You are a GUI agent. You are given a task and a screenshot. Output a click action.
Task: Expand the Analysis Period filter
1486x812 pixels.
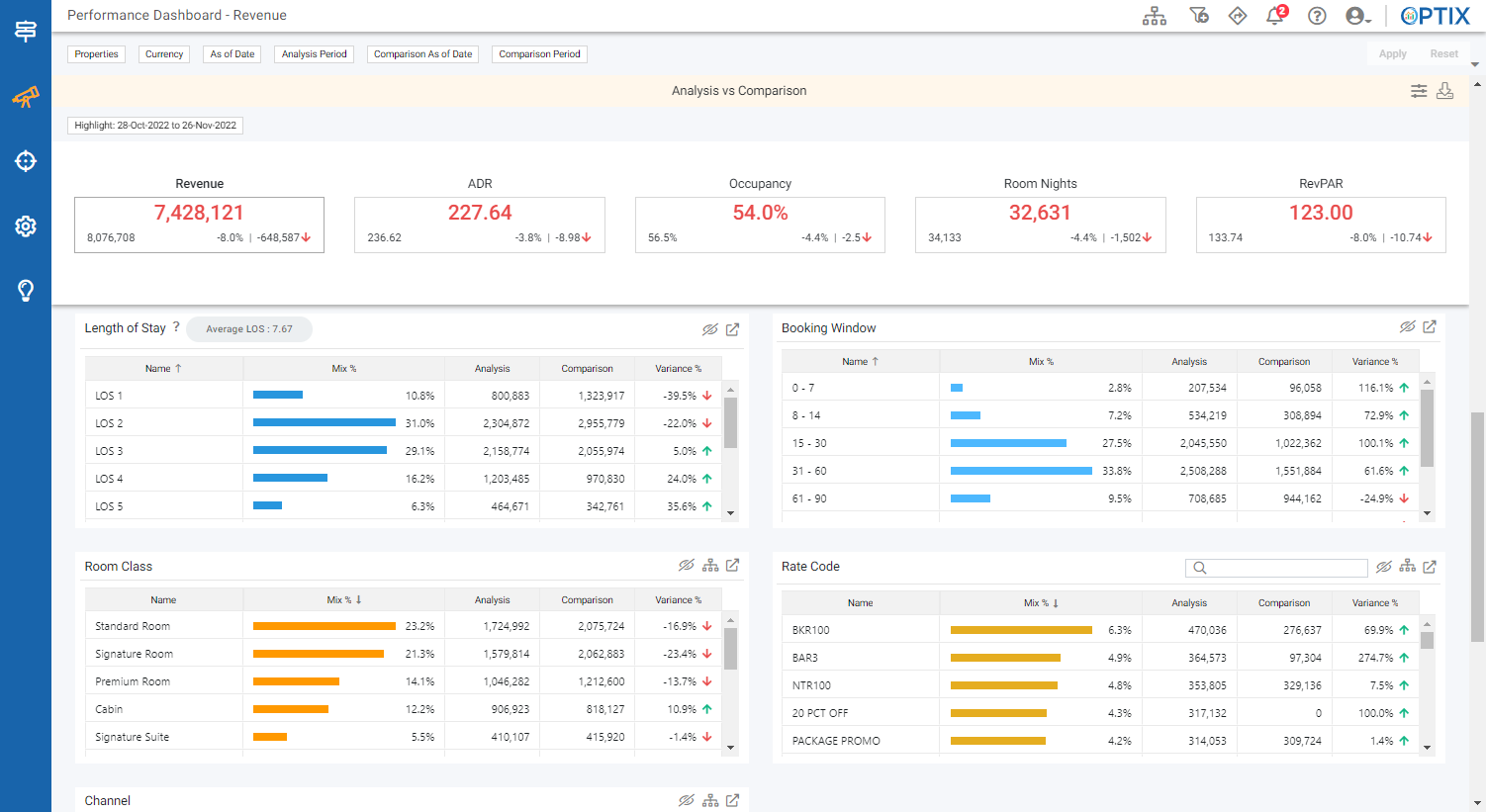(314, 54)
